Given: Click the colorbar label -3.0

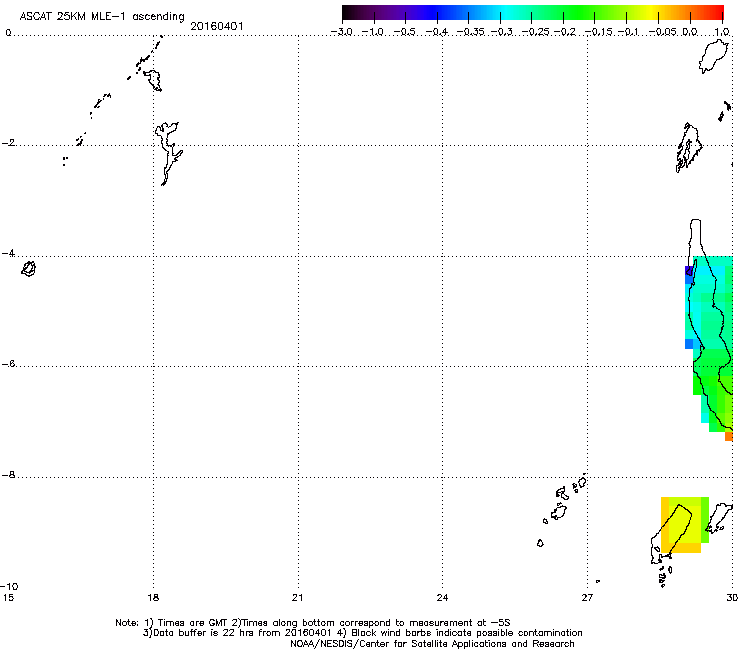Looking at the screenshot, I should 341,32.
